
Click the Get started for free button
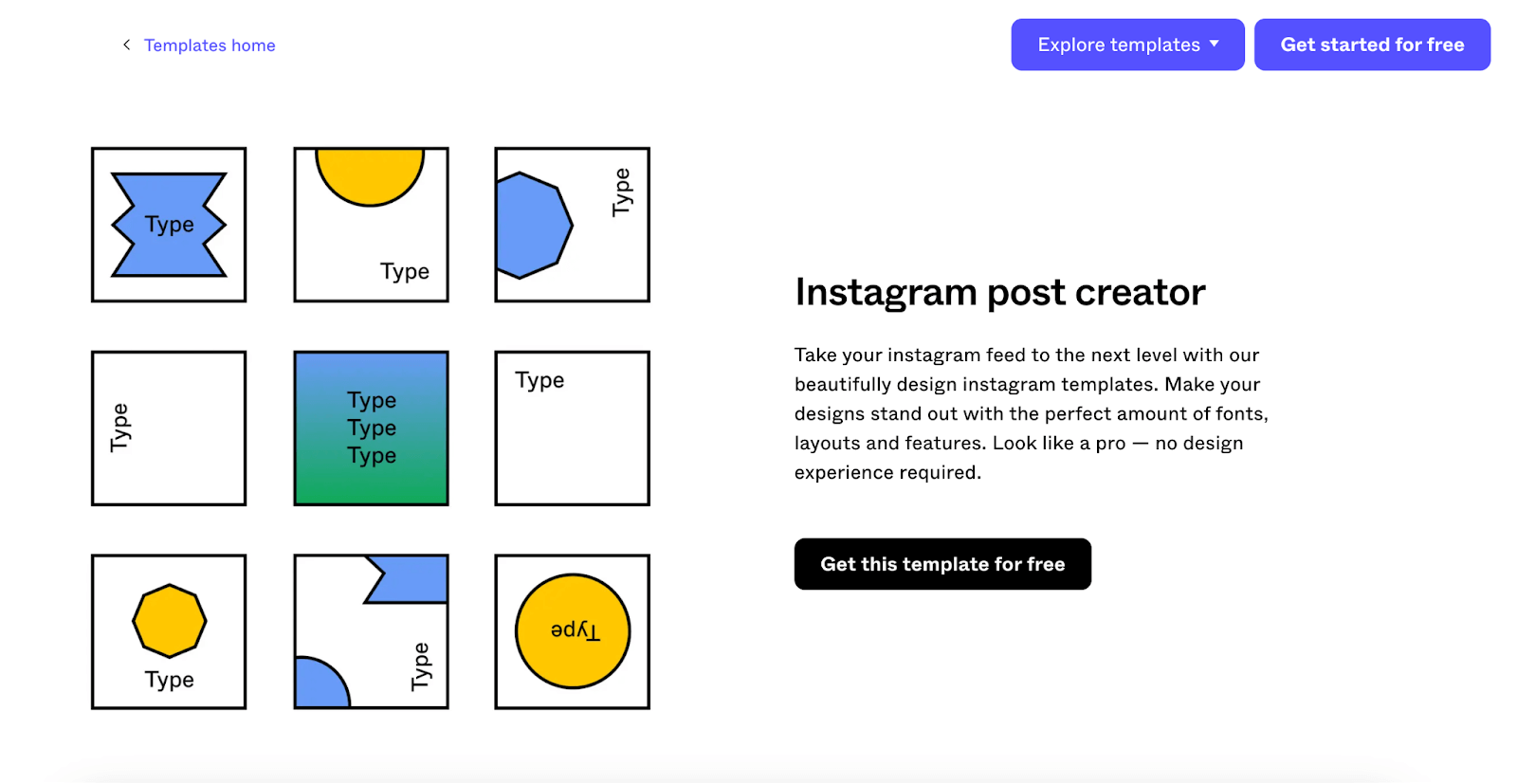1371,44
